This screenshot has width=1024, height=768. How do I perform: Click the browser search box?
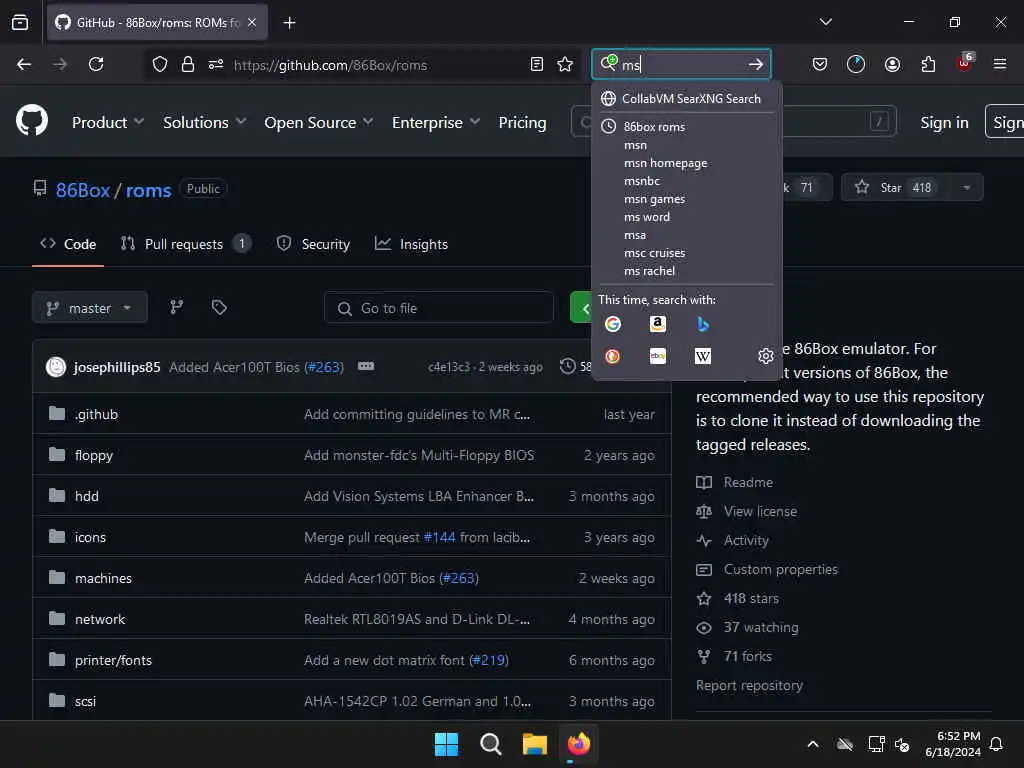pyautogui.click(x=681, y=64)
